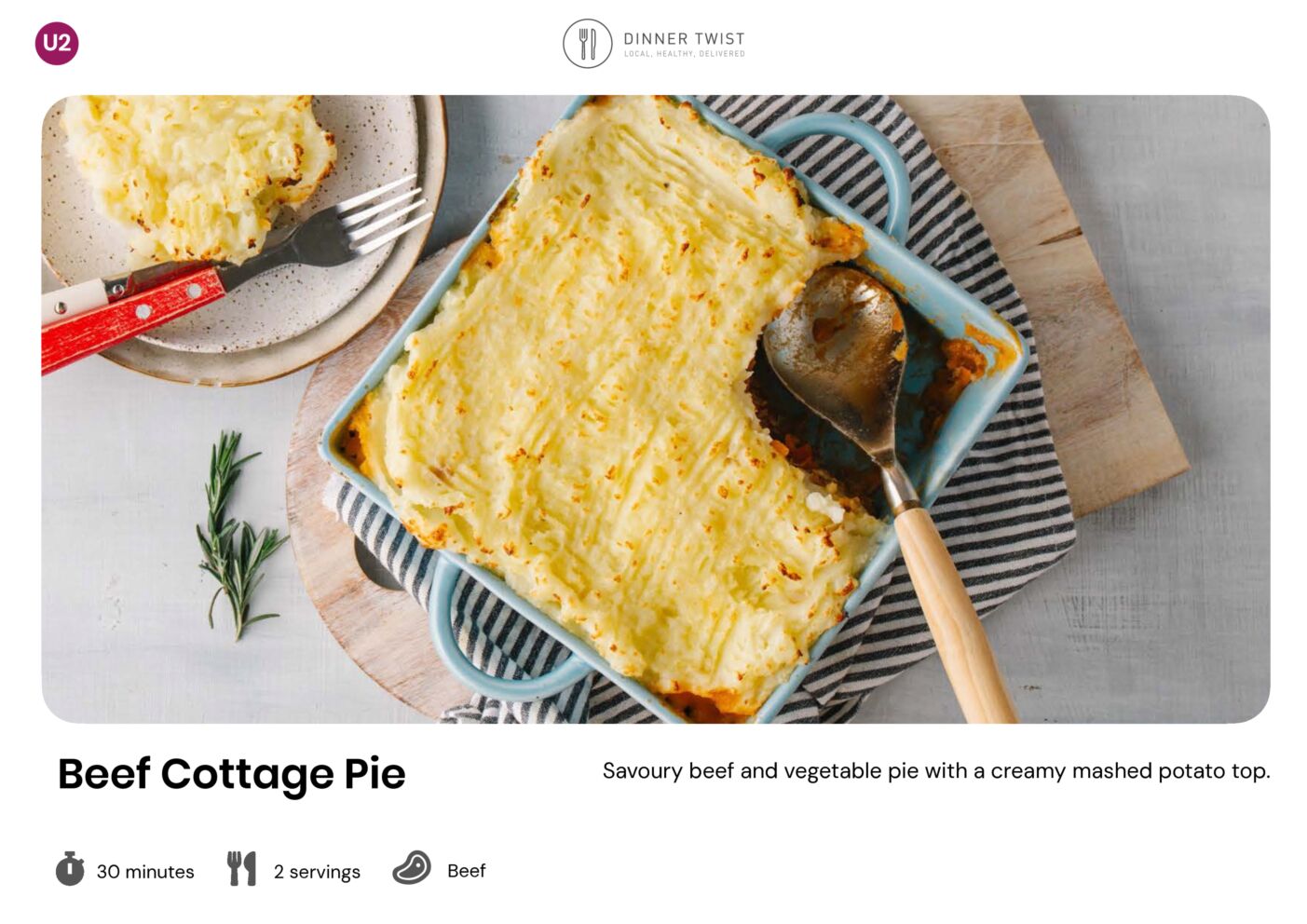The width and height of the screenshot is (1307, 924).
Task: Select the Beef protein label
Action: pyautogui.click(x=466, y=871)
